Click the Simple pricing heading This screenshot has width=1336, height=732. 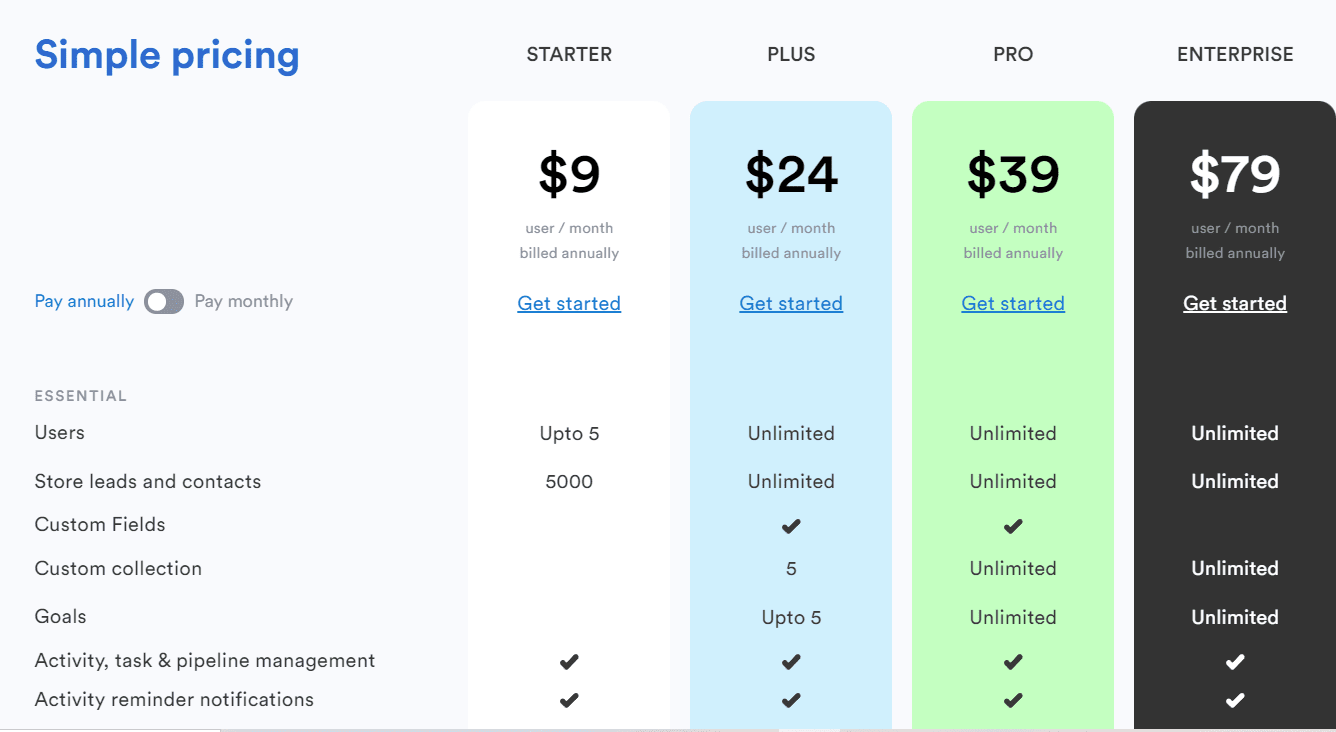point(167,55)
